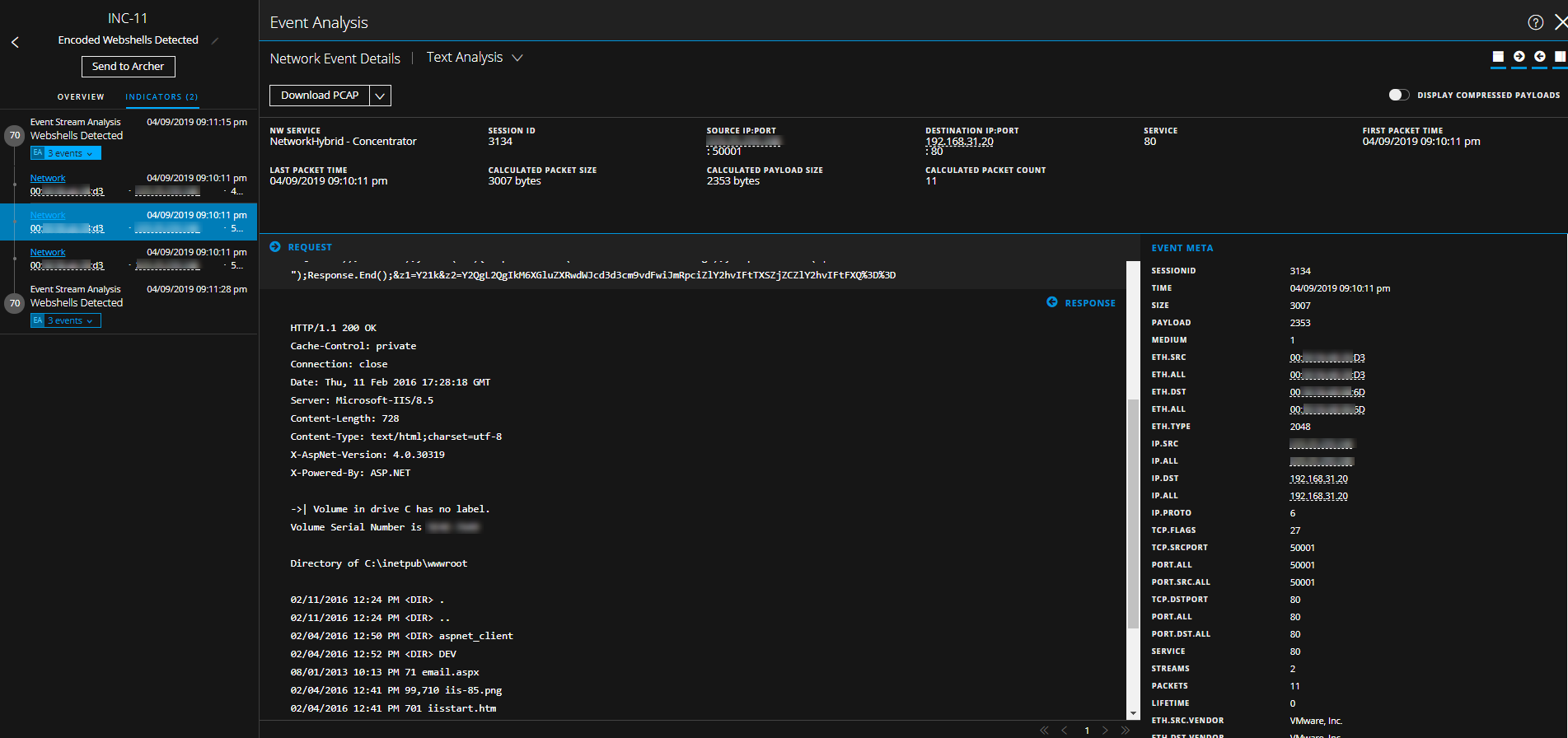The image size is (1568, 738).
Task: Click the RESPONSE section arrow icon
Action: click(1052, 302)
